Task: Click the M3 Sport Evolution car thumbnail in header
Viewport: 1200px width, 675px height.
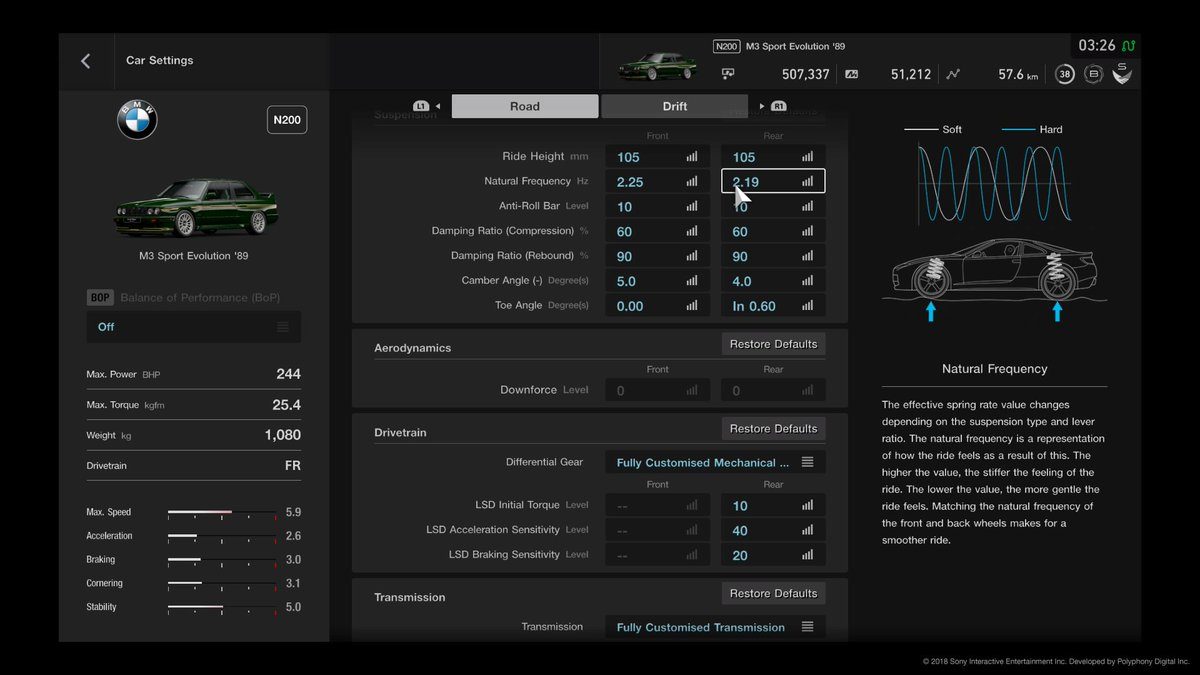Action: point(656,66)
